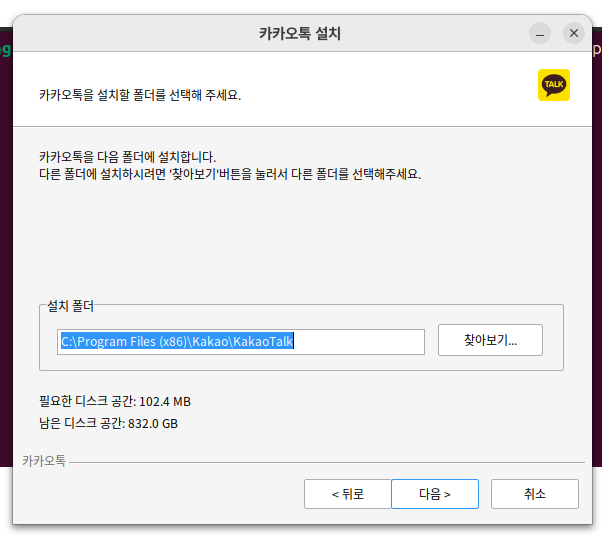Viewport: 602px width, 535px height.
Task: Click the 다음 > next button
Action: pos(435,494)
